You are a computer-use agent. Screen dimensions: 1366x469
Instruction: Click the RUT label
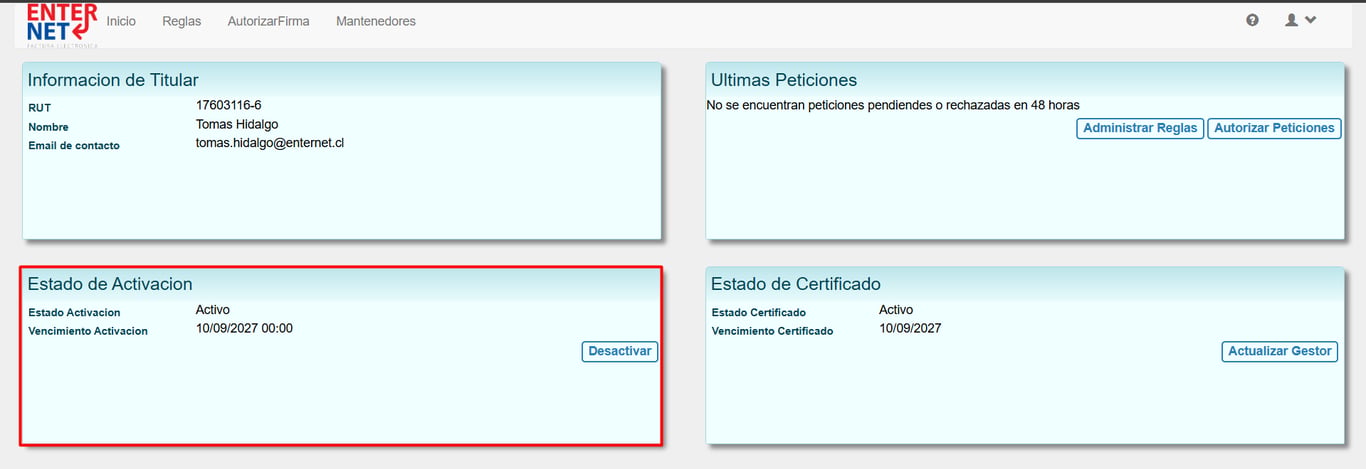pos(39,108)
